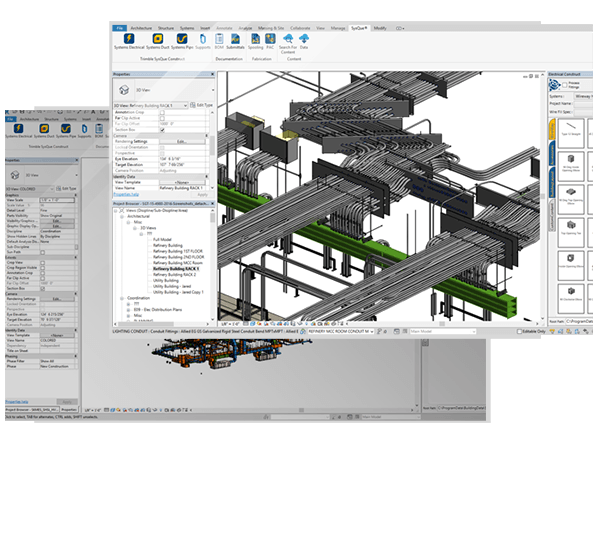Screen dimensions: 600x539
Task: Open Systems Electrical in front window ribbon
Action: (129, 41)
